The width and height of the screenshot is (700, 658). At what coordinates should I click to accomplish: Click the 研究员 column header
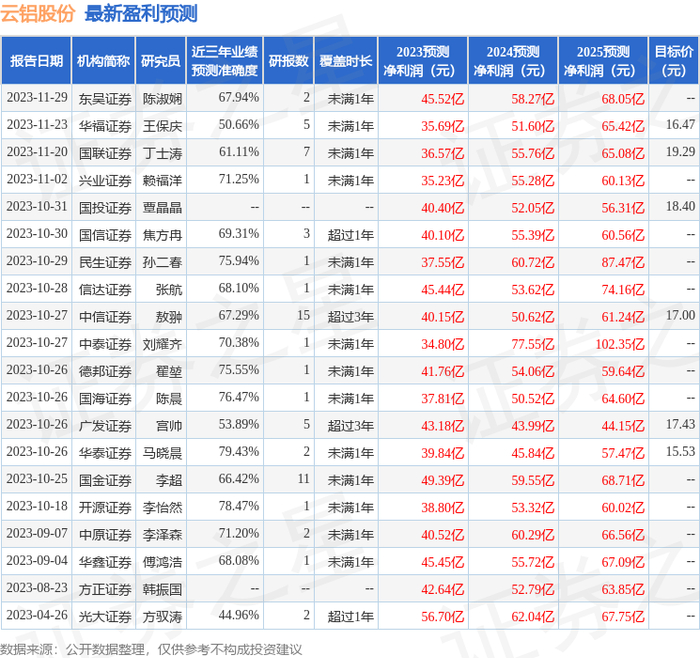coord(161,61)
